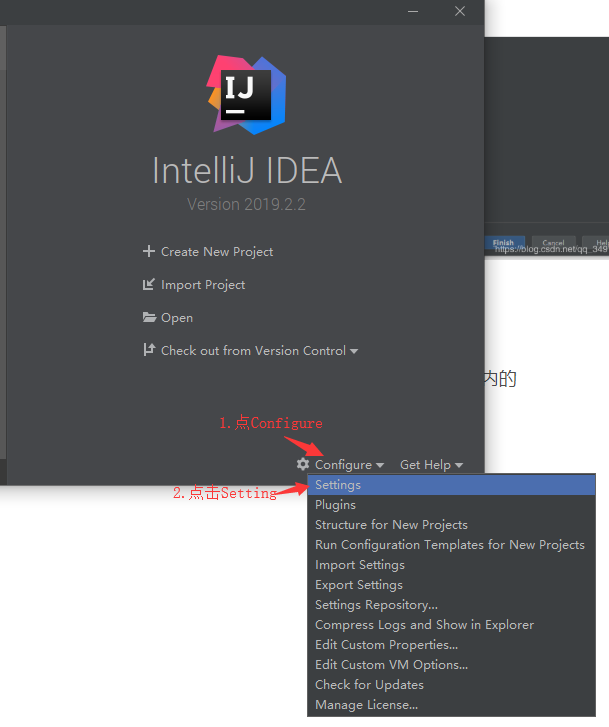This screenshot has width=609, height=727.
Task: Minimize the IntelliJ IDEA welcome window
Action: 413,11
